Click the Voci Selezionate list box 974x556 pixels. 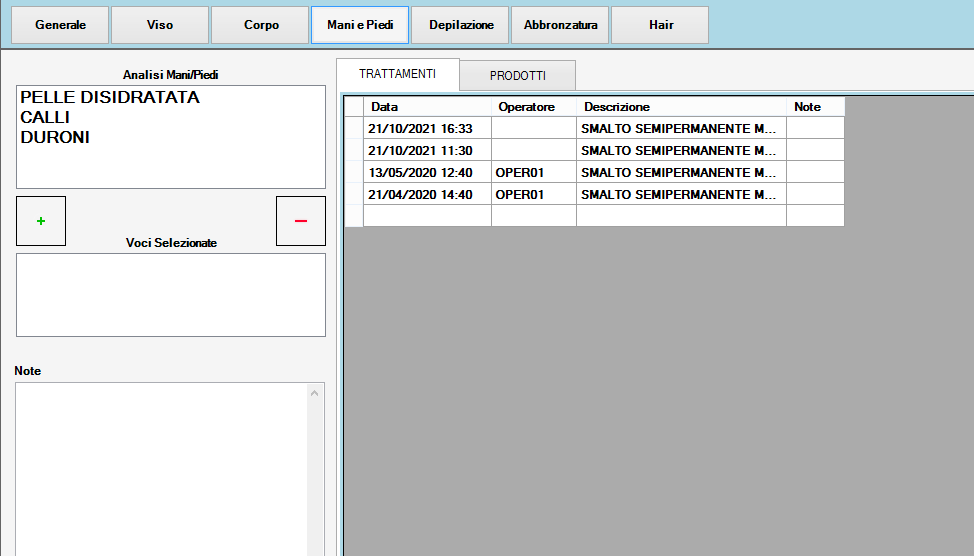click(170, 295)
